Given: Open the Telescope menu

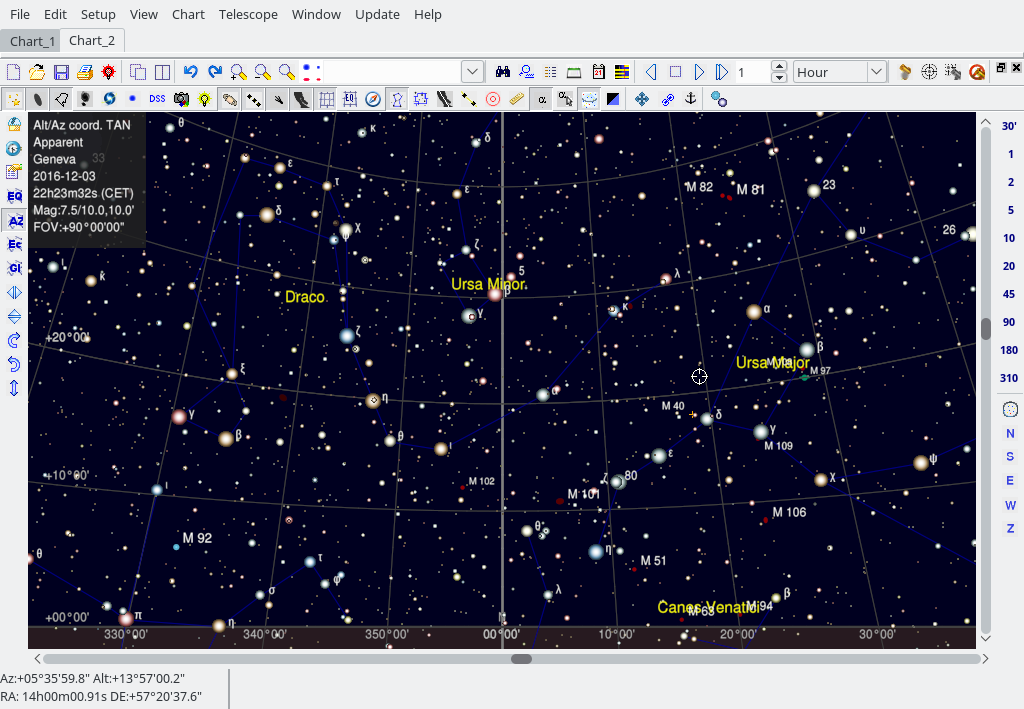Looking at the screenshot, I should coord(248,14).
